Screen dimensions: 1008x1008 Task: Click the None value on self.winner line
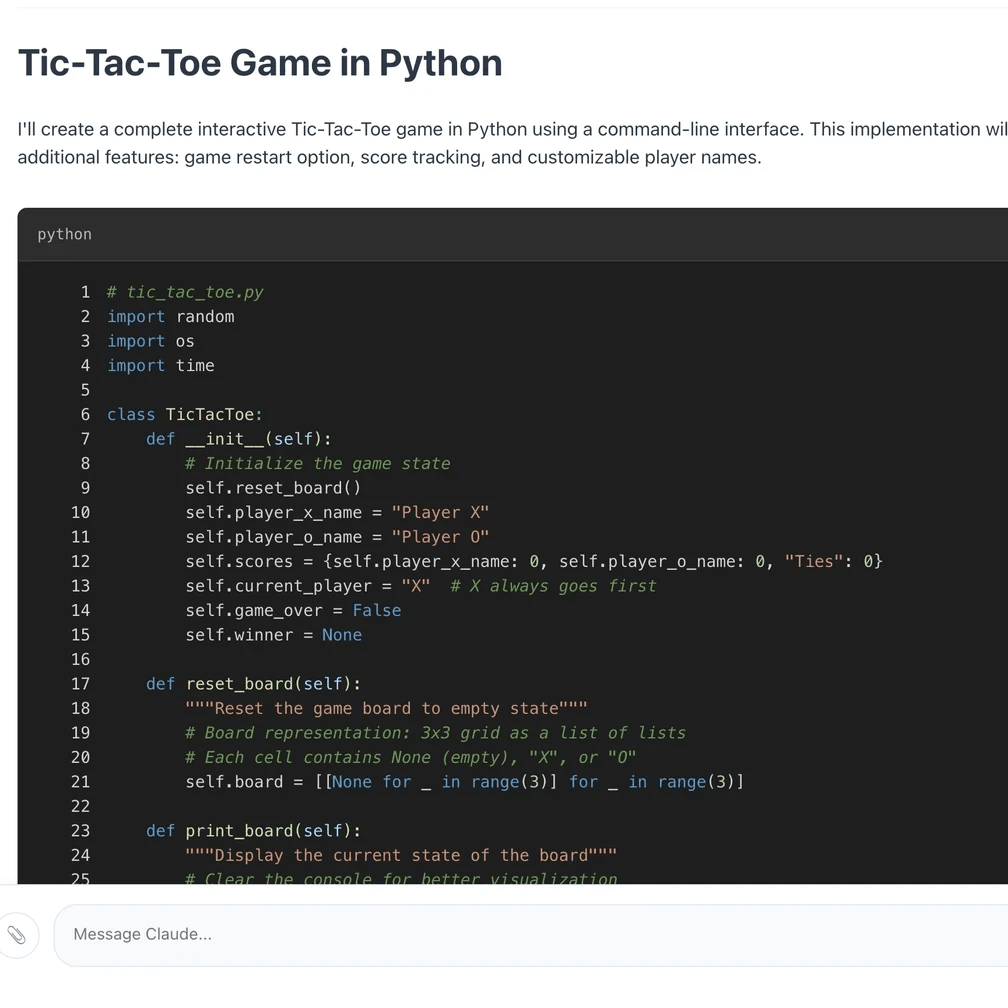click(x=342, y=635)
